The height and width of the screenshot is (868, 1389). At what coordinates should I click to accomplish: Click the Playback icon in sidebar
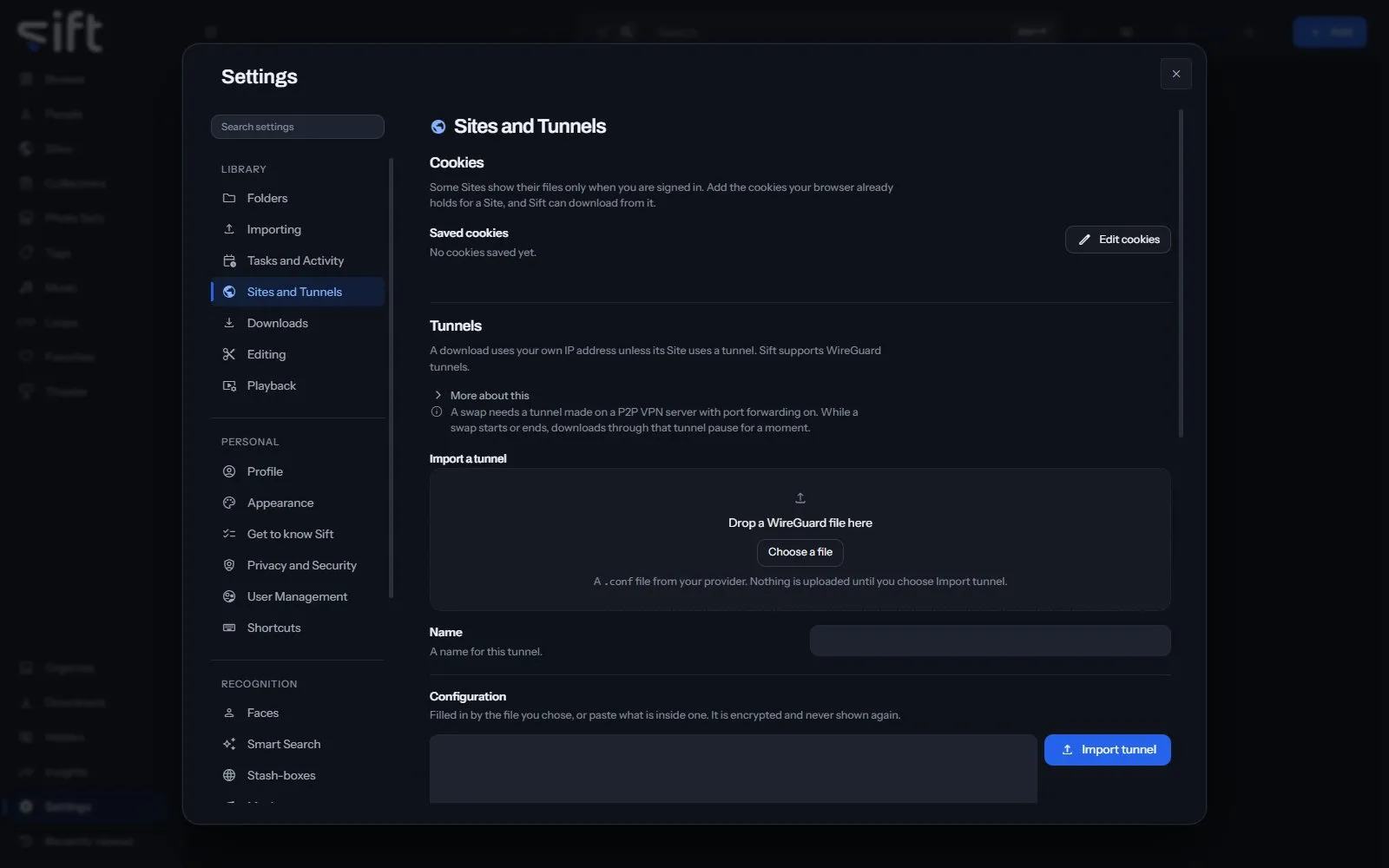[x=229, y=385]
